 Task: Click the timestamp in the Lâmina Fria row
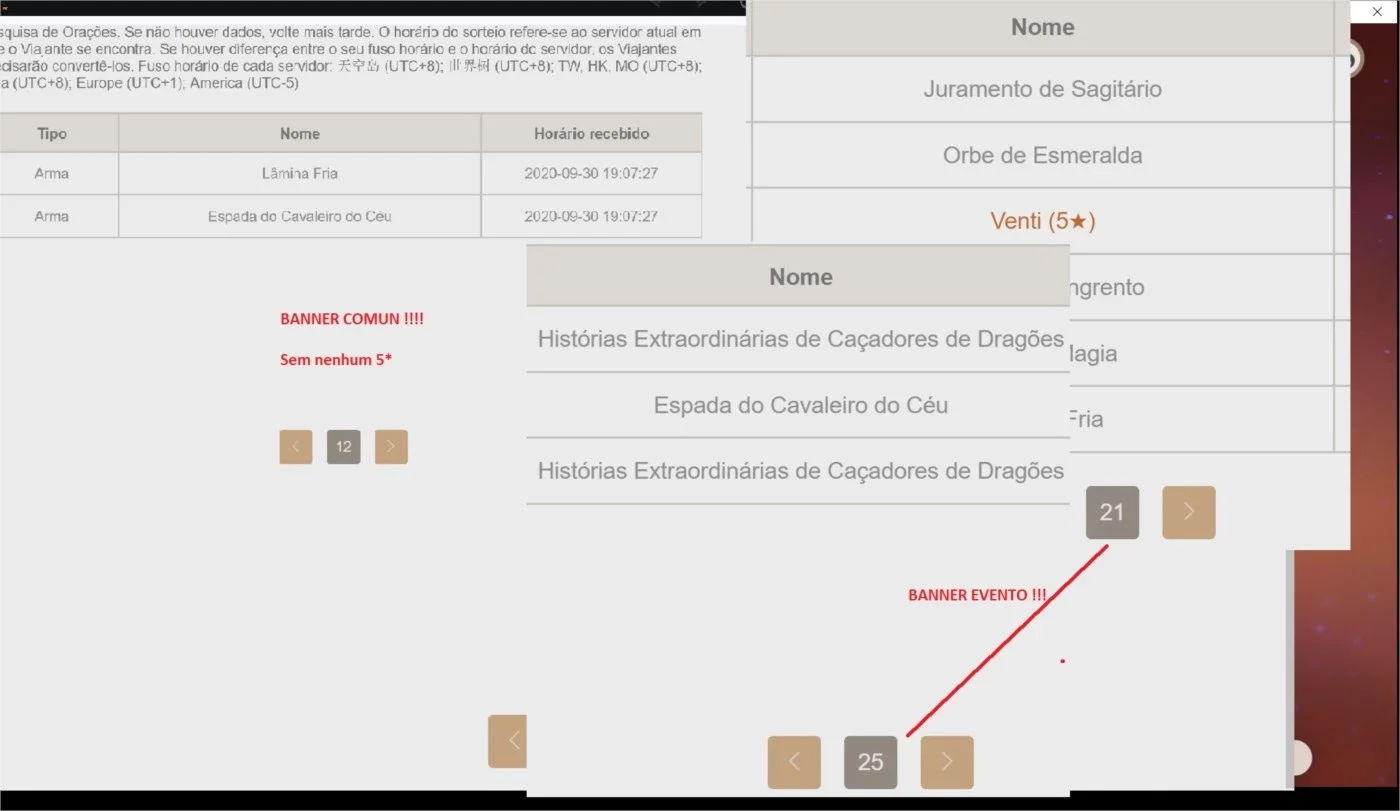591,174
